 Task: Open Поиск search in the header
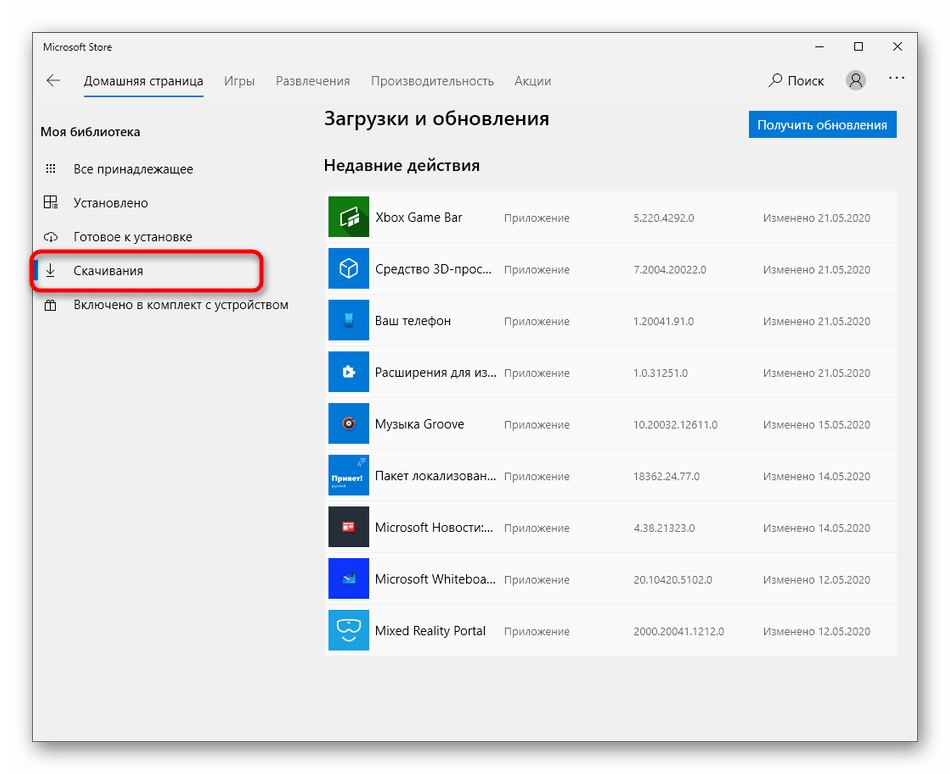[x=797, y=81]
